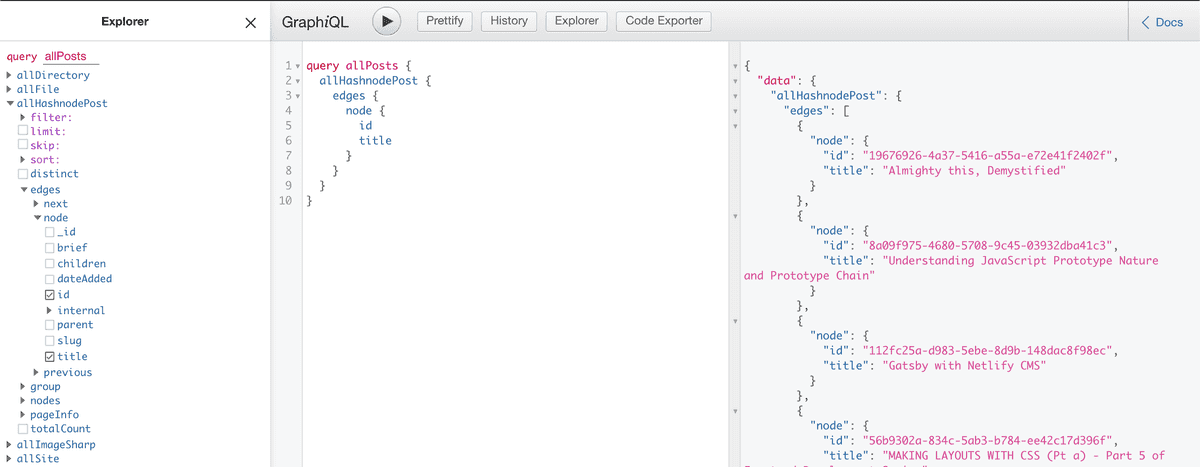Image resolution: width=1200 pixels, height=467 pixels.
Task: Run the query with the play button
Action: (386, 21)
